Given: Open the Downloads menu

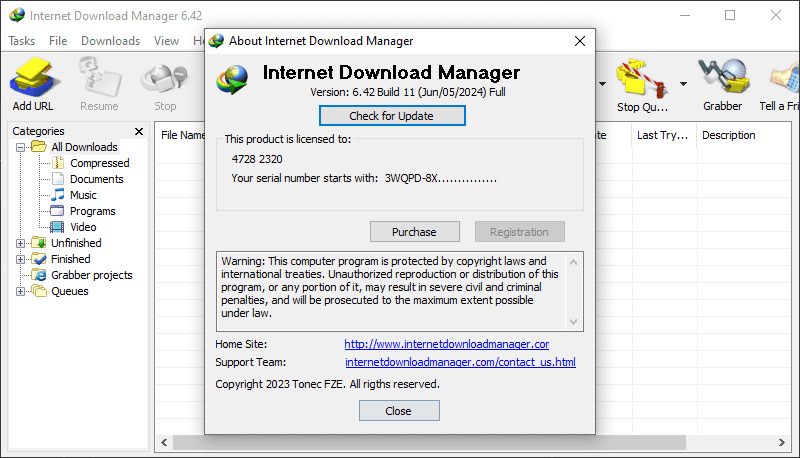Looking at the screenshot, I should 110,41.
